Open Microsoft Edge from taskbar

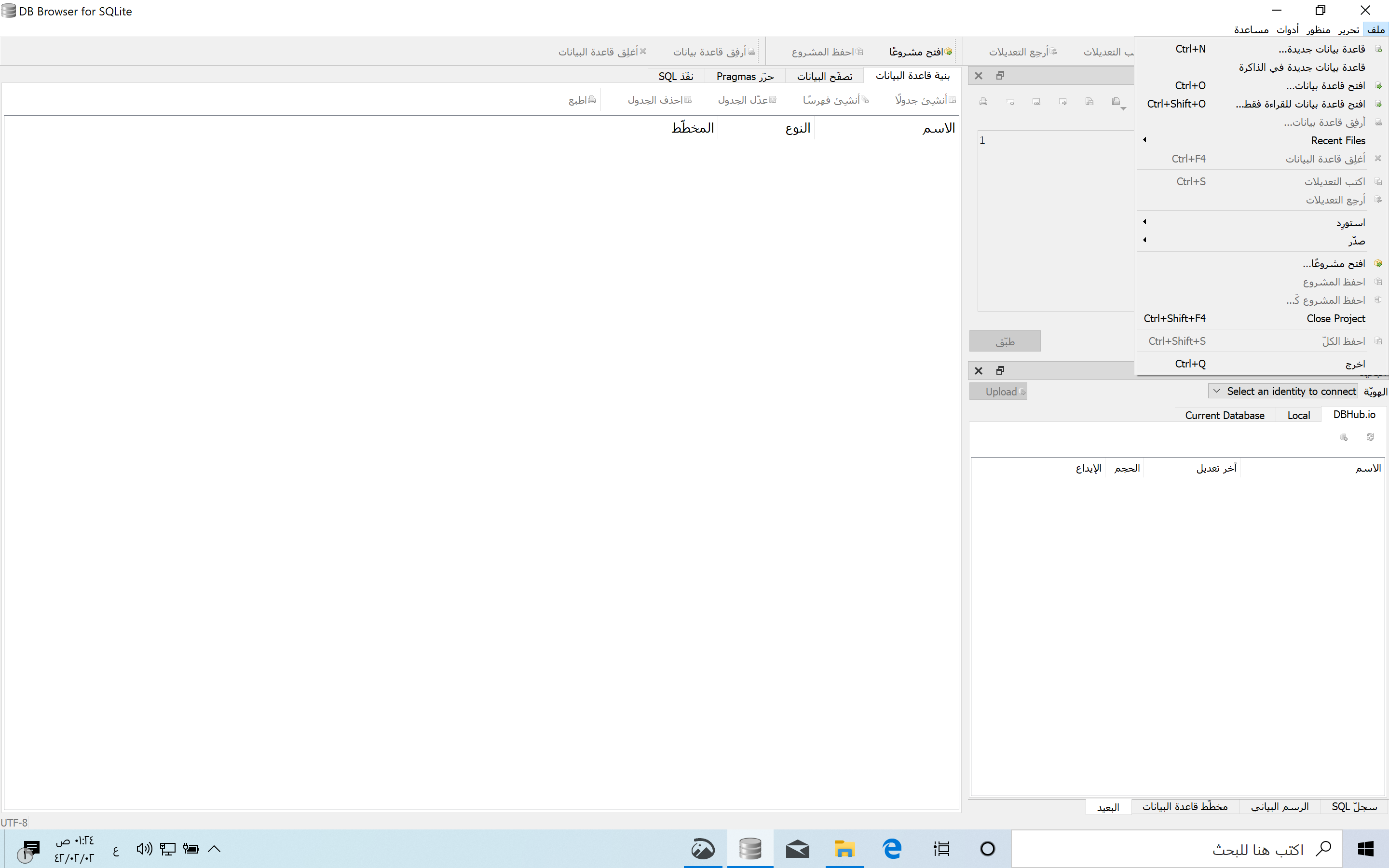click(892, 849)
